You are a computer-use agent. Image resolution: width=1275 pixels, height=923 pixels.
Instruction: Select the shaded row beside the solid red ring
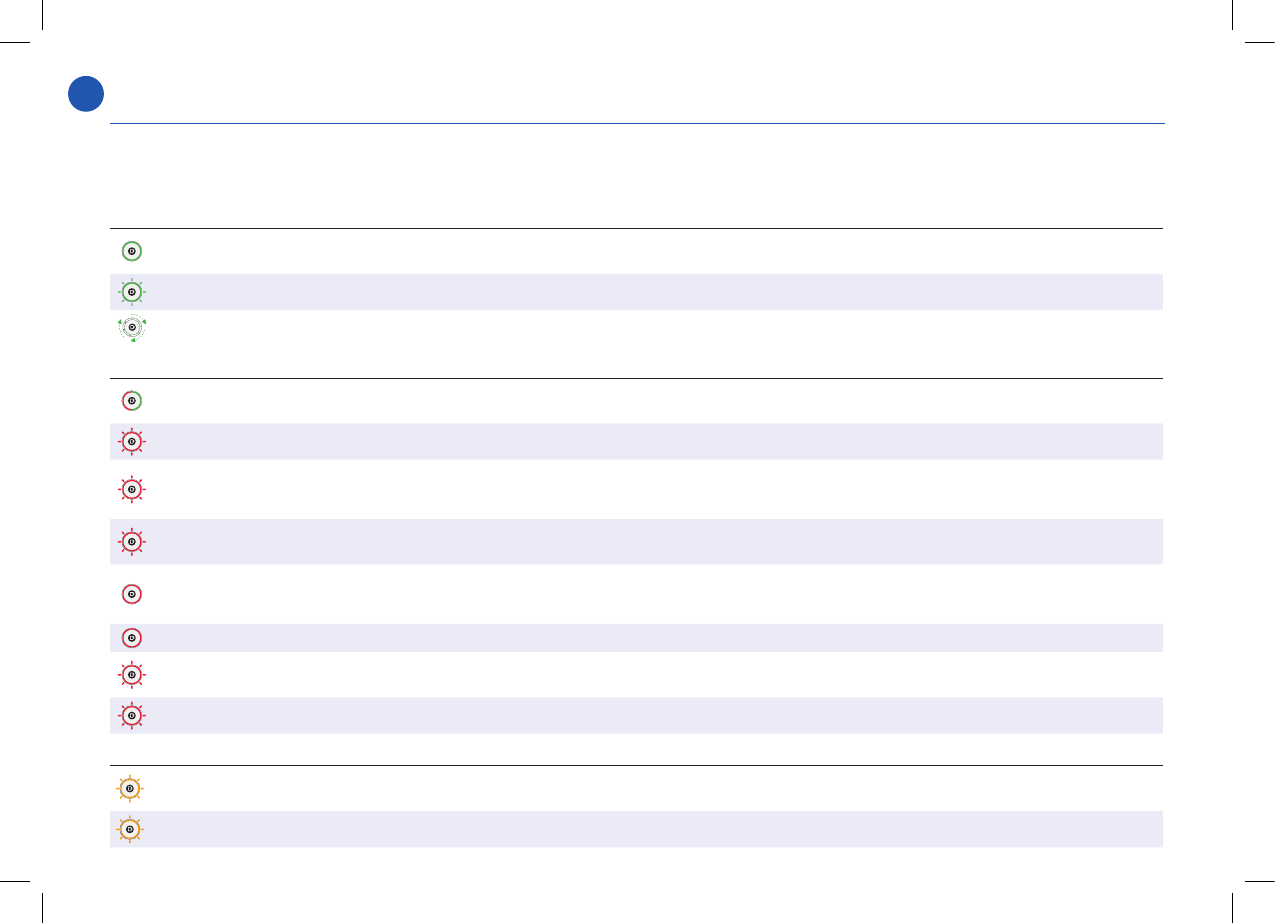click(x=650, y=638)
